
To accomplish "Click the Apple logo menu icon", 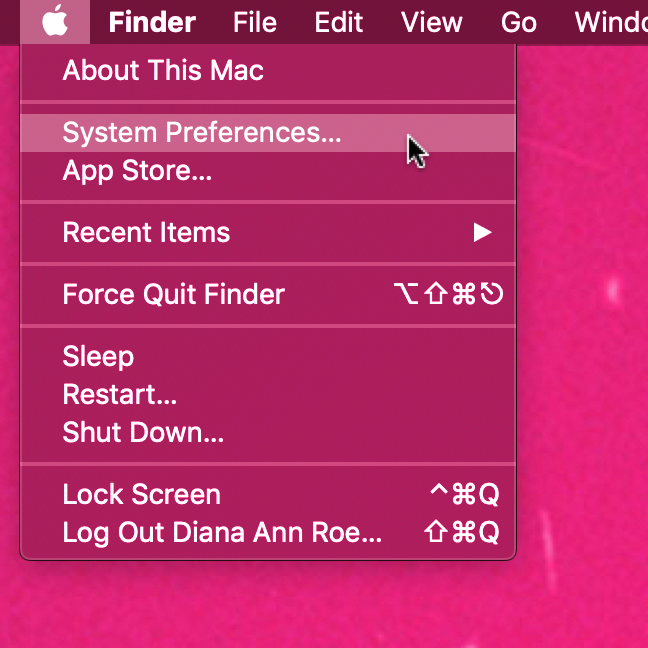I will tap(55, 21).
